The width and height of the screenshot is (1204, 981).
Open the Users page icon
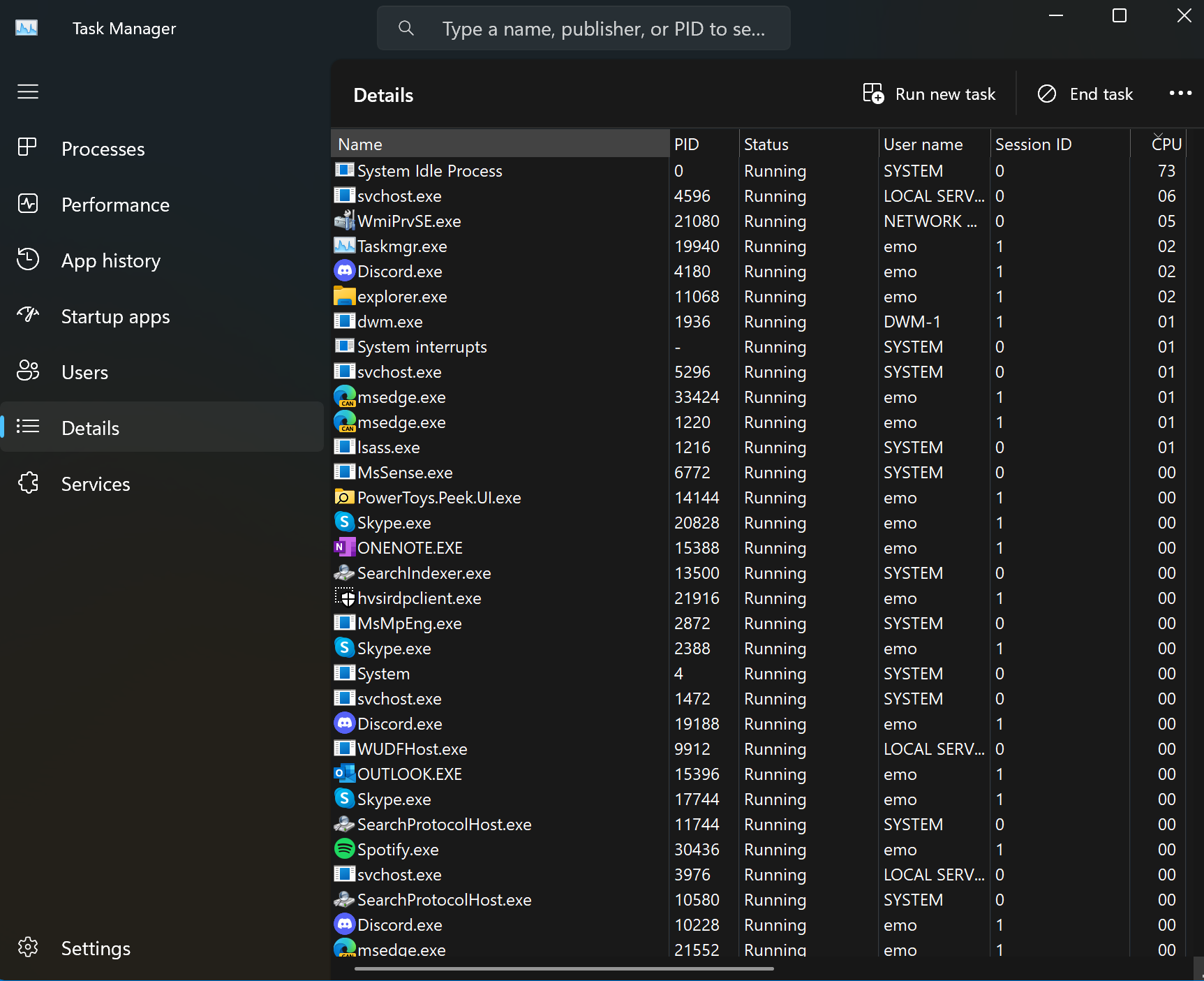(x=27, y=371)
